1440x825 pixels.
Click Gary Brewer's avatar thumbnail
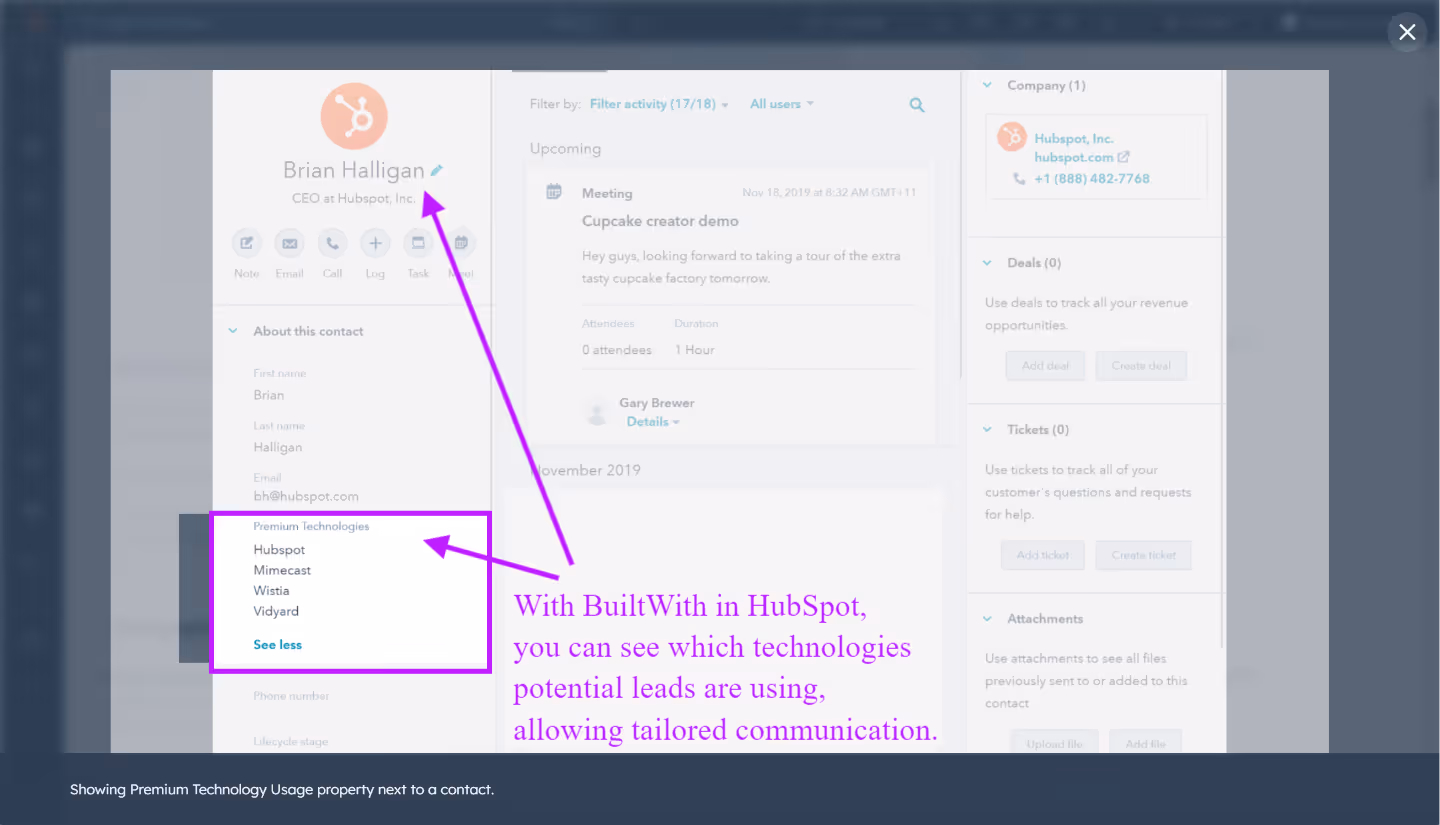pos(597,411)
